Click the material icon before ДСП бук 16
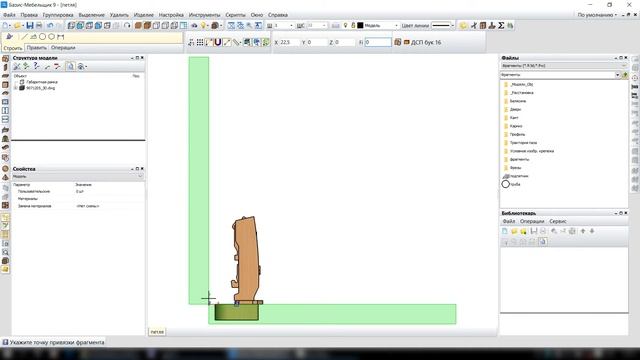This screenshot has width=640, height=360. [x=407, y=42]
